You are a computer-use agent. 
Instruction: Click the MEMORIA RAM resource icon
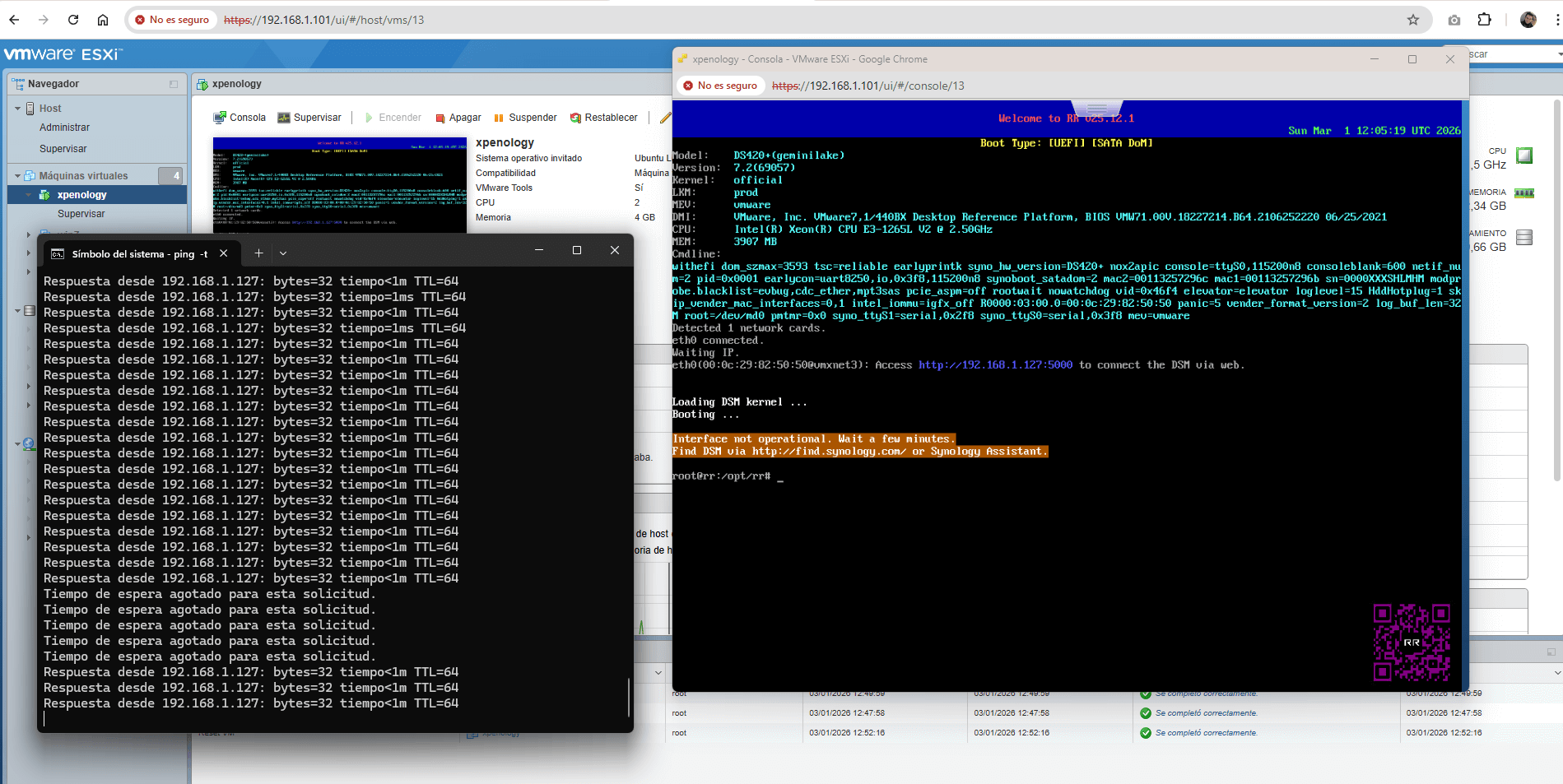pyautogui.click(x=1524, y=193)
